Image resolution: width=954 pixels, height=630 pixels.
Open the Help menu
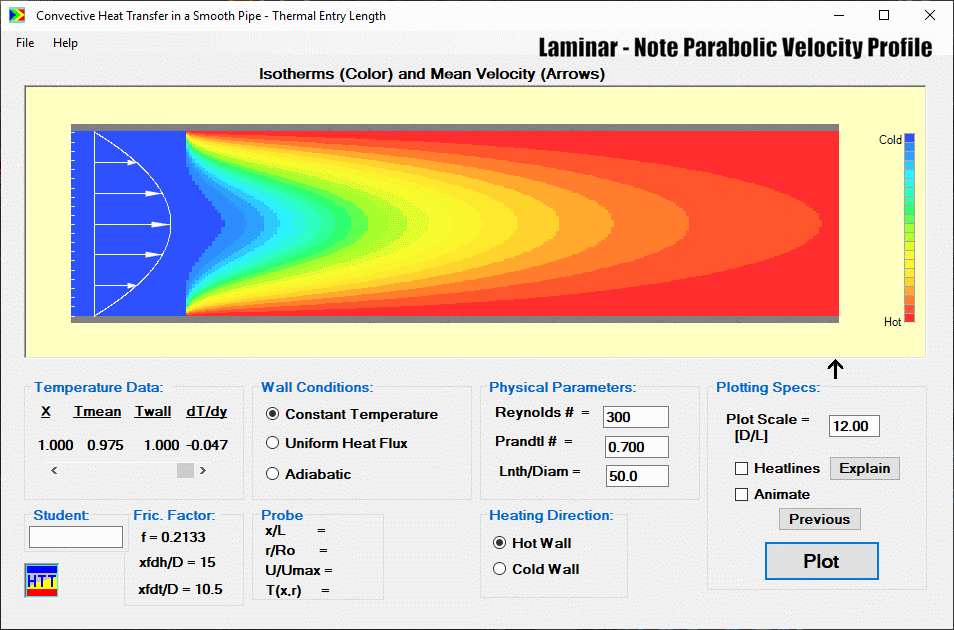65,43
